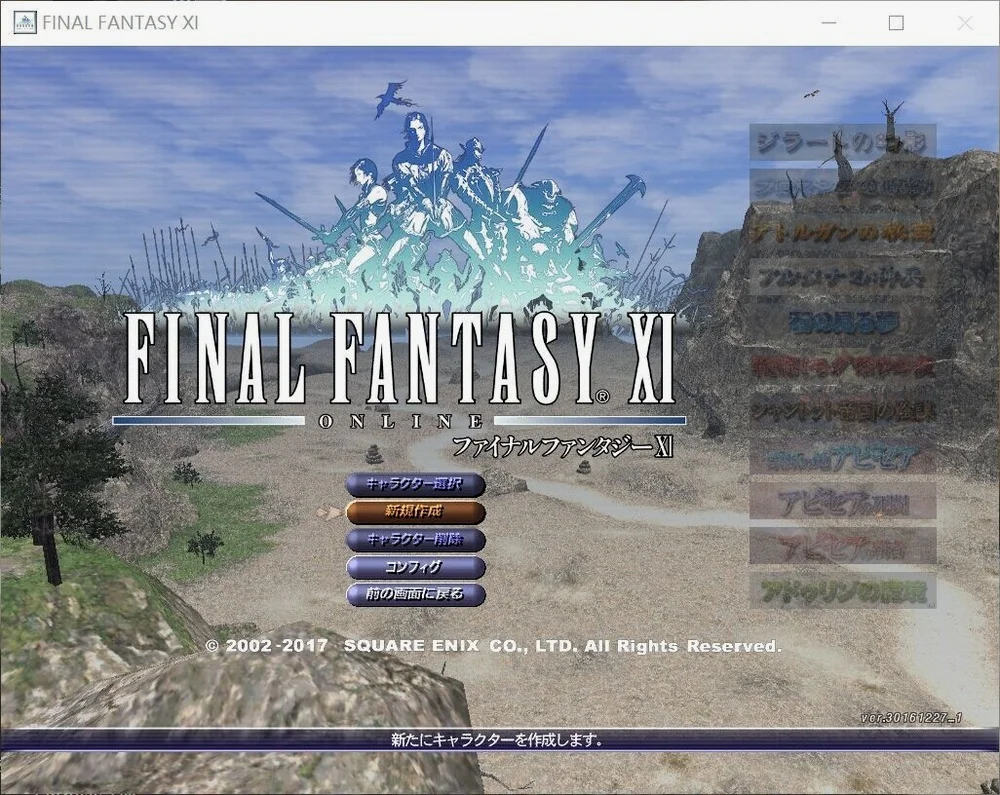
Task: Click the red アビセア logo above アドゥリンの魔境
Action: [x=842, y=546]
